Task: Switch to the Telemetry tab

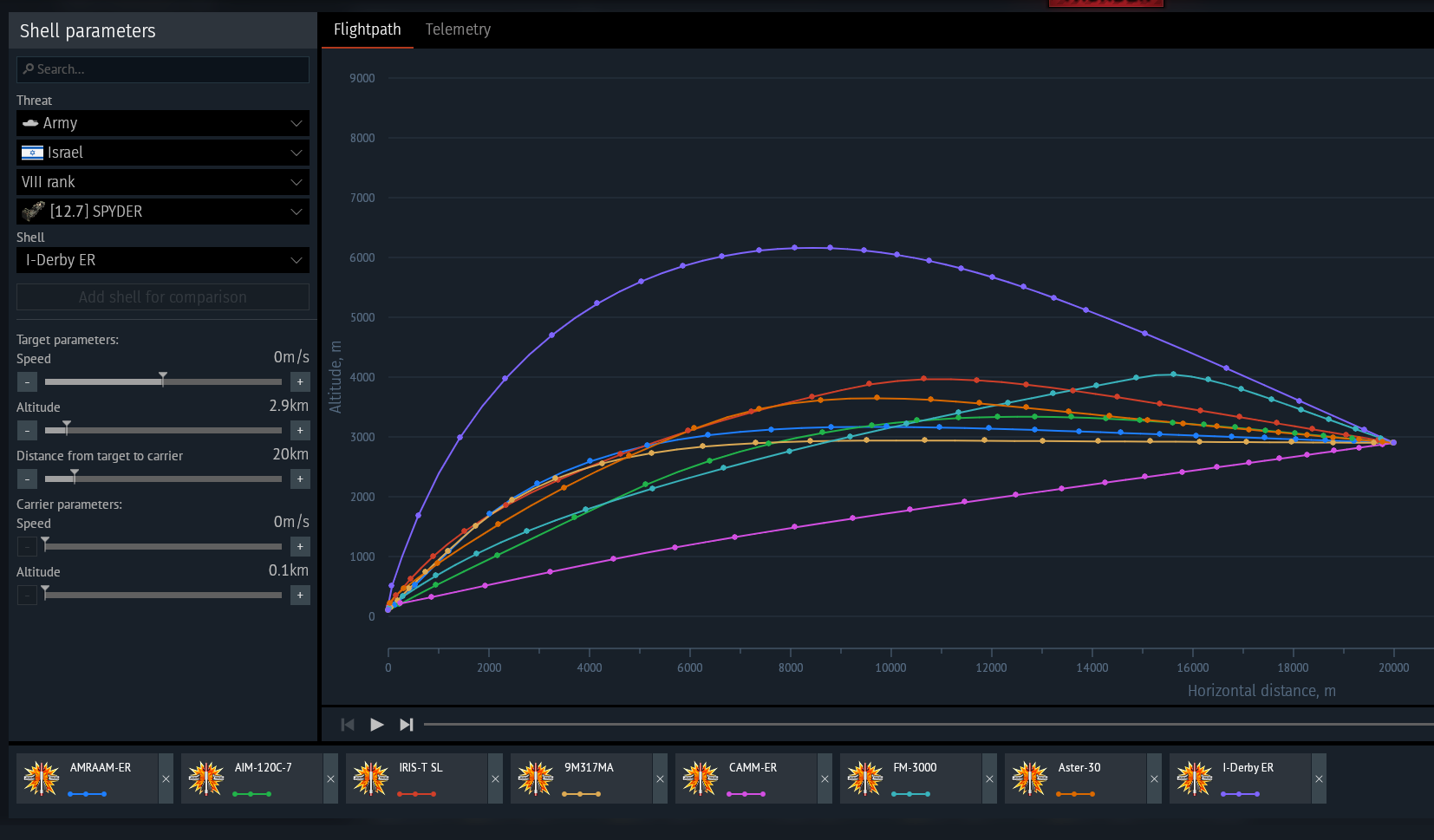Action: pos(458,29)
